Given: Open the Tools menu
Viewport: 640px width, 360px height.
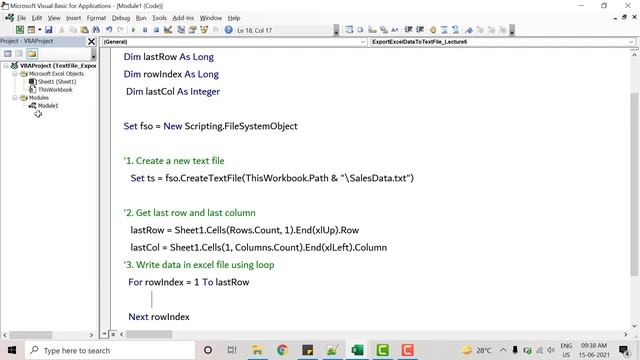Looking at the screenshot, I should coord(159,18).
